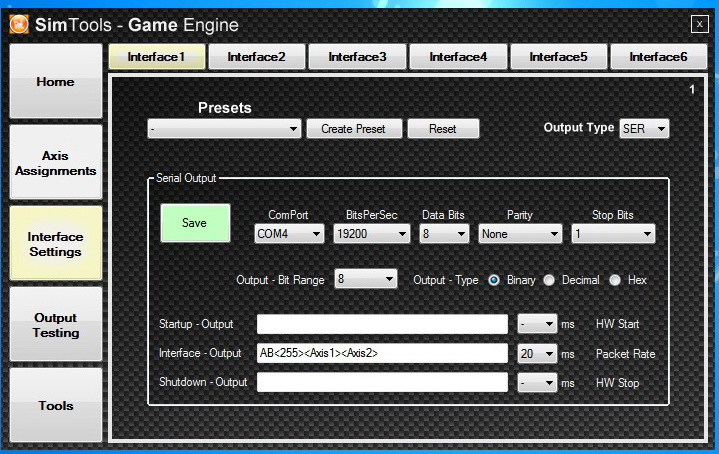Switch to the Interface1 tab
The height and width of the screenshot is (454, 719).
click(x=156, y=57)
